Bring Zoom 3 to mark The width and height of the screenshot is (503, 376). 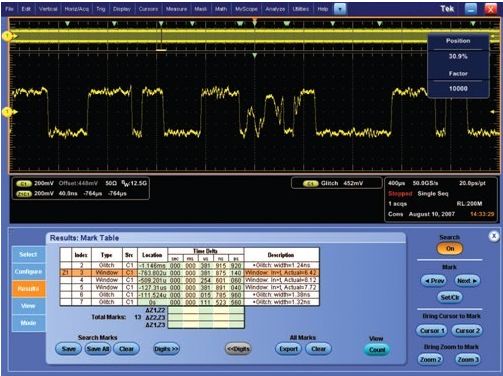tap(468, 360)
